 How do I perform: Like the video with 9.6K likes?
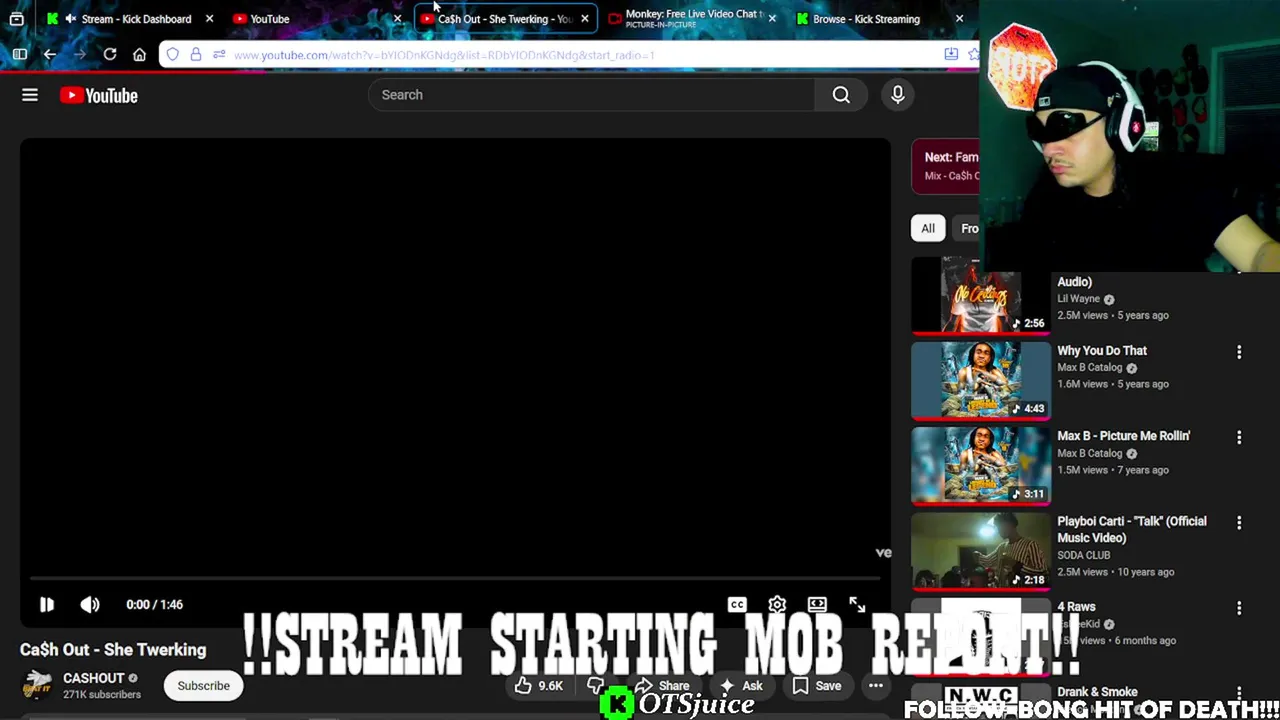coord(538,686)
